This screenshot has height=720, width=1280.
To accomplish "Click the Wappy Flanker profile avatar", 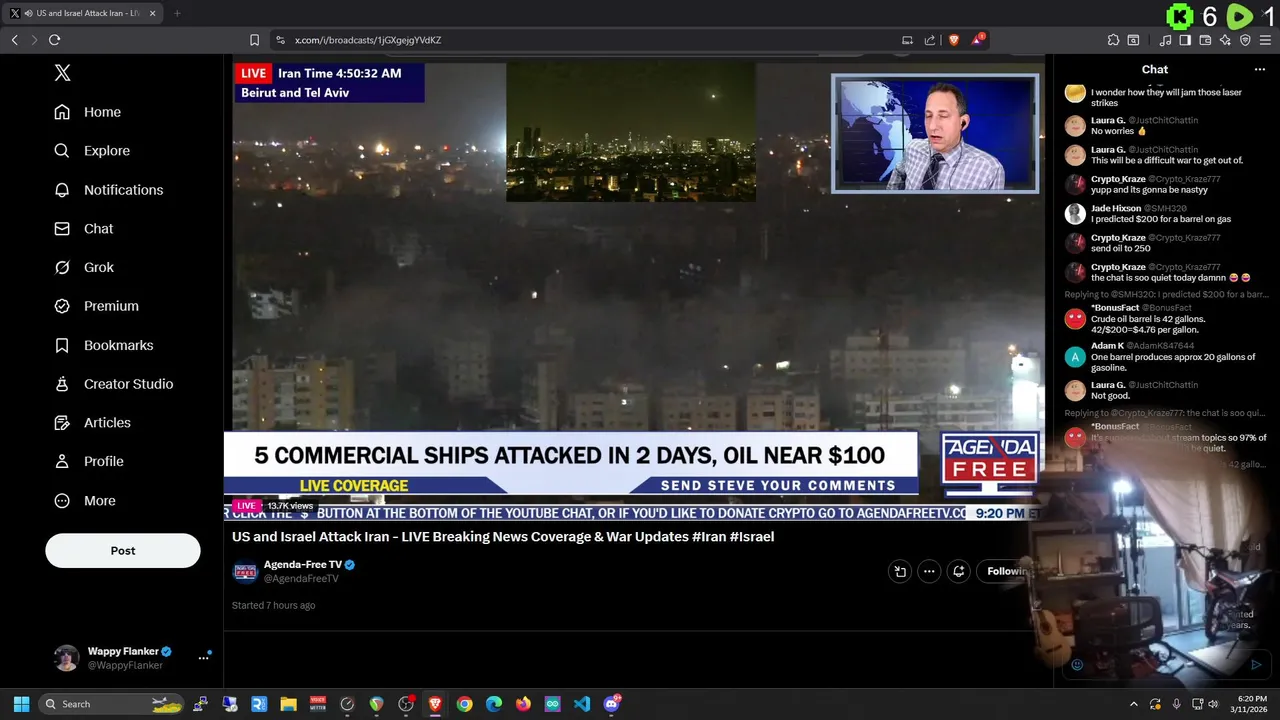I will (x=66, y=658).
